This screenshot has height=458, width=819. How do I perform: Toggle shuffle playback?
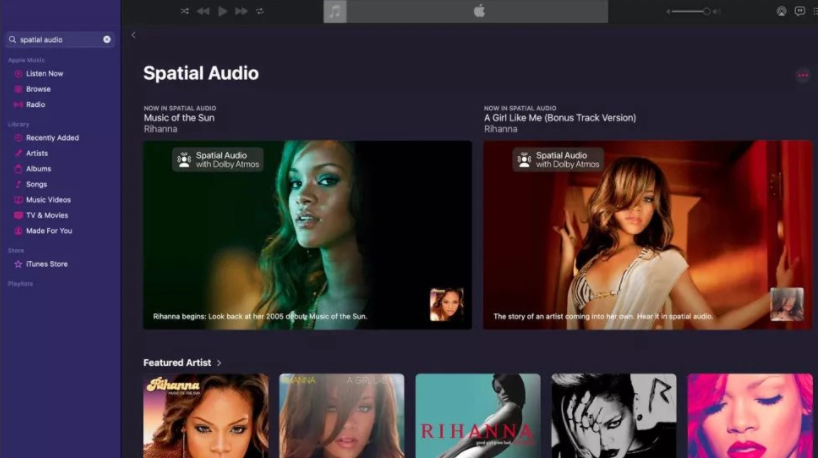click(184, 11)
